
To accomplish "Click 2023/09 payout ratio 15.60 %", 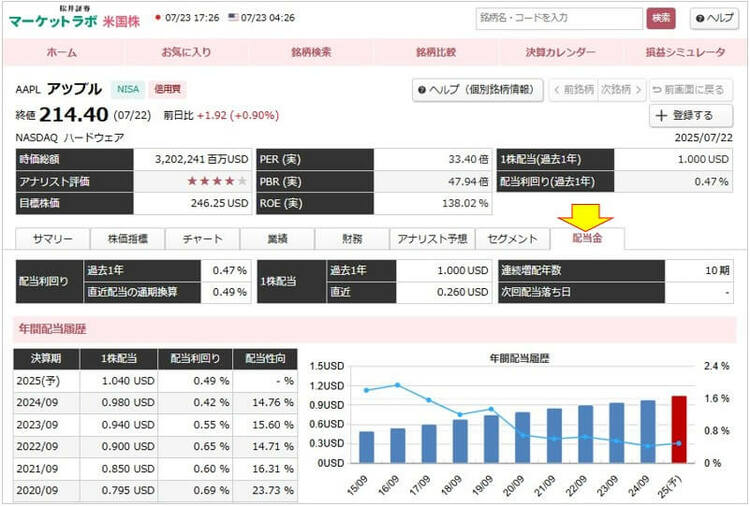I will click(273, 425).
